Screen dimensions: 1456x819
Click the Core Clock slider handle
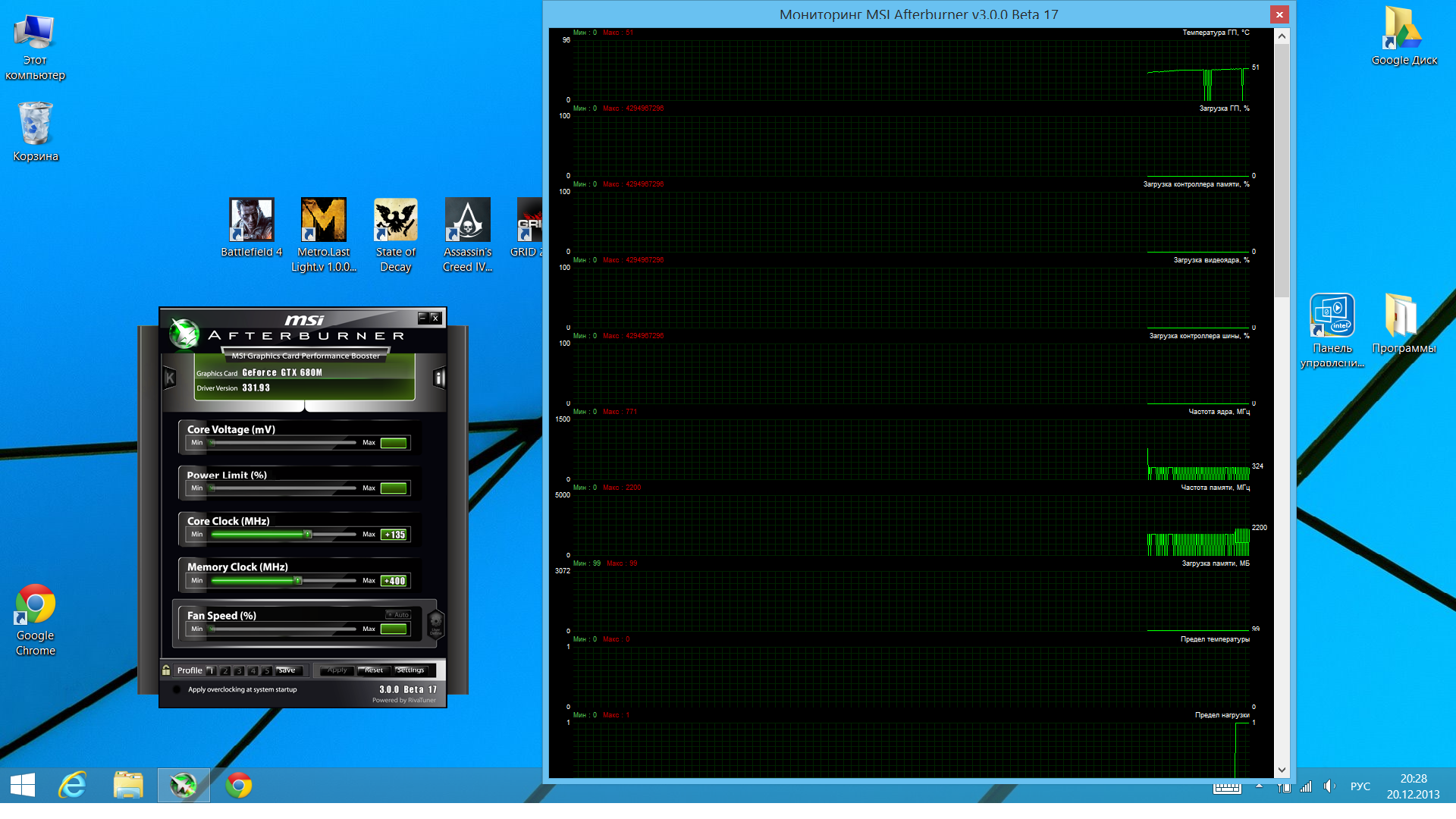point(308,535)
